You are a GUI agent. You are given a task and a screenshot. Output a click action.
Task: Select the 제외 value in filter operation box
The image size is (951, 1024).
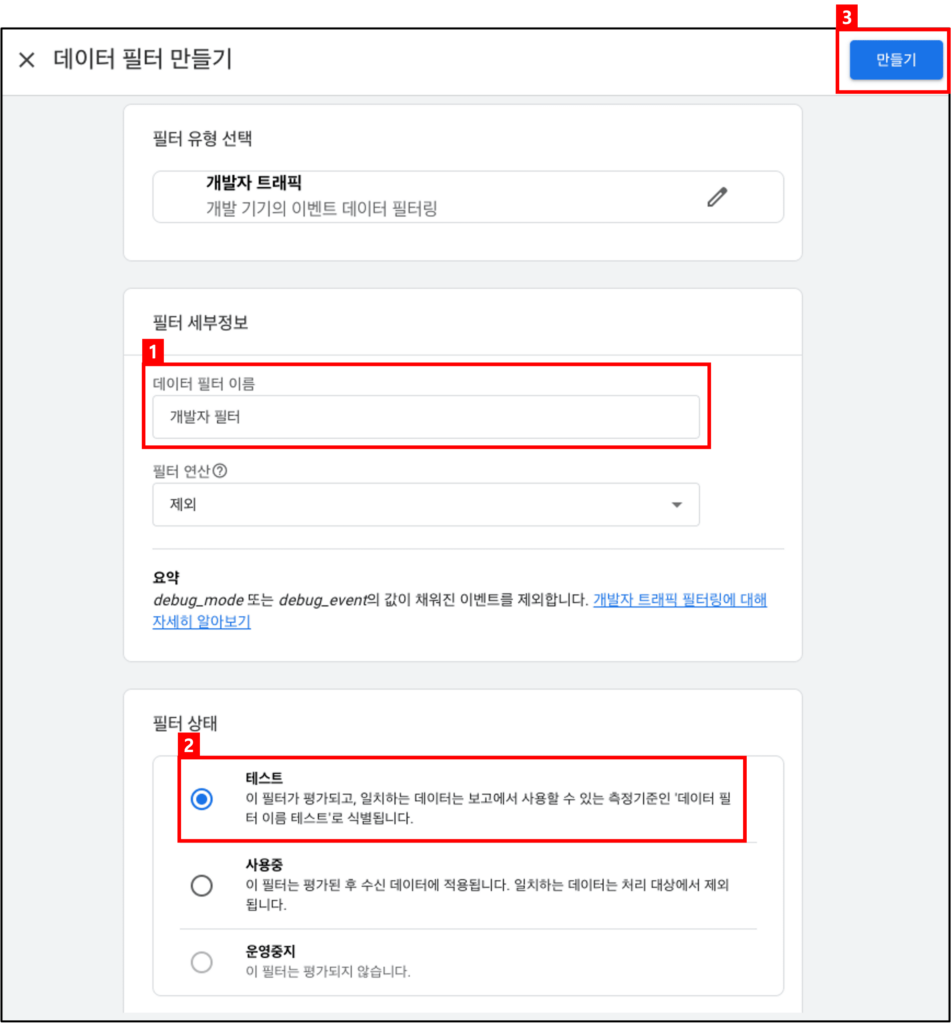pos(184,505)
